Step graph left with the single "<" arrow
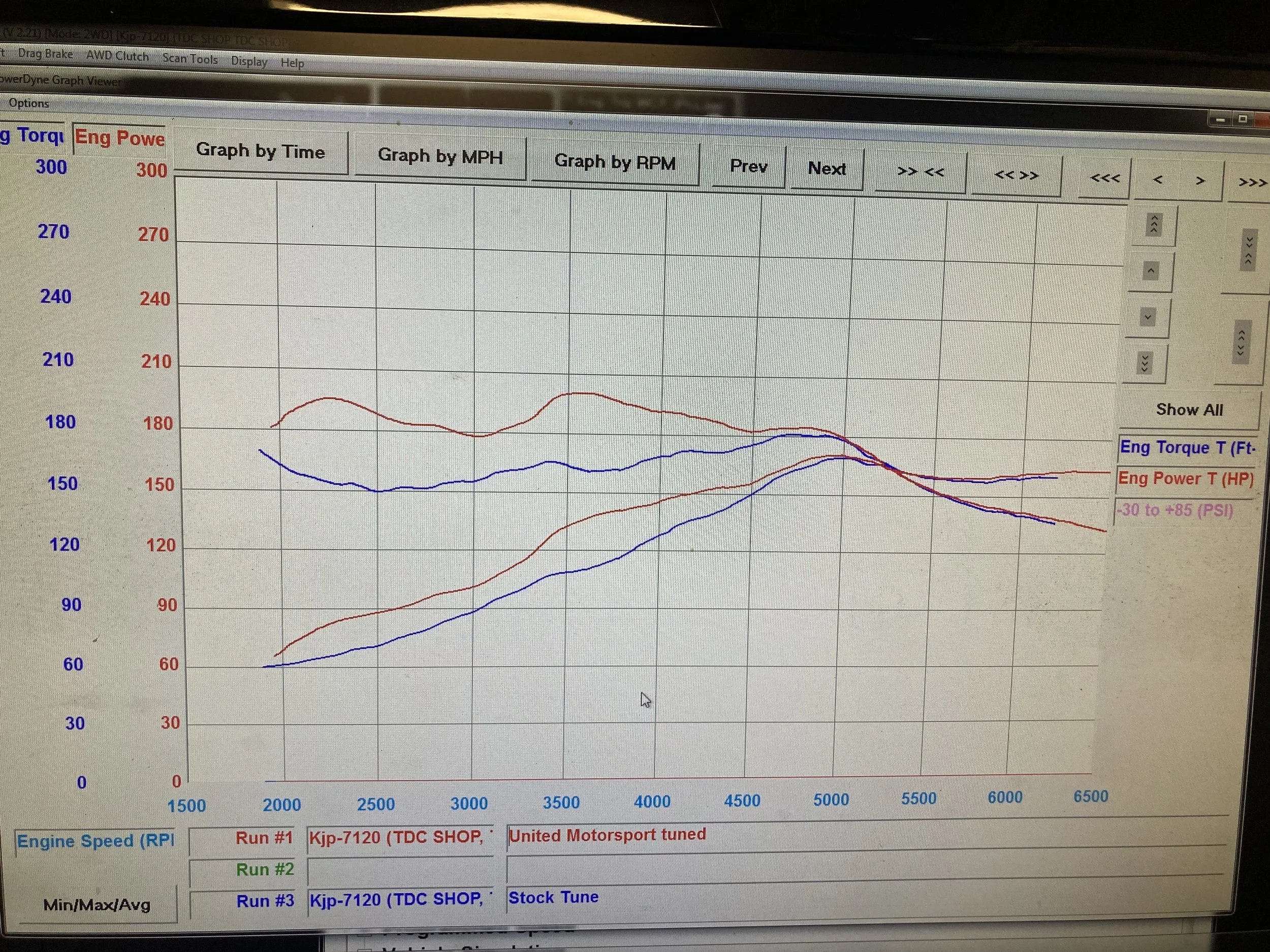Image resolution: width=1270 pixels, height=952 pixels. (1159, 181)
